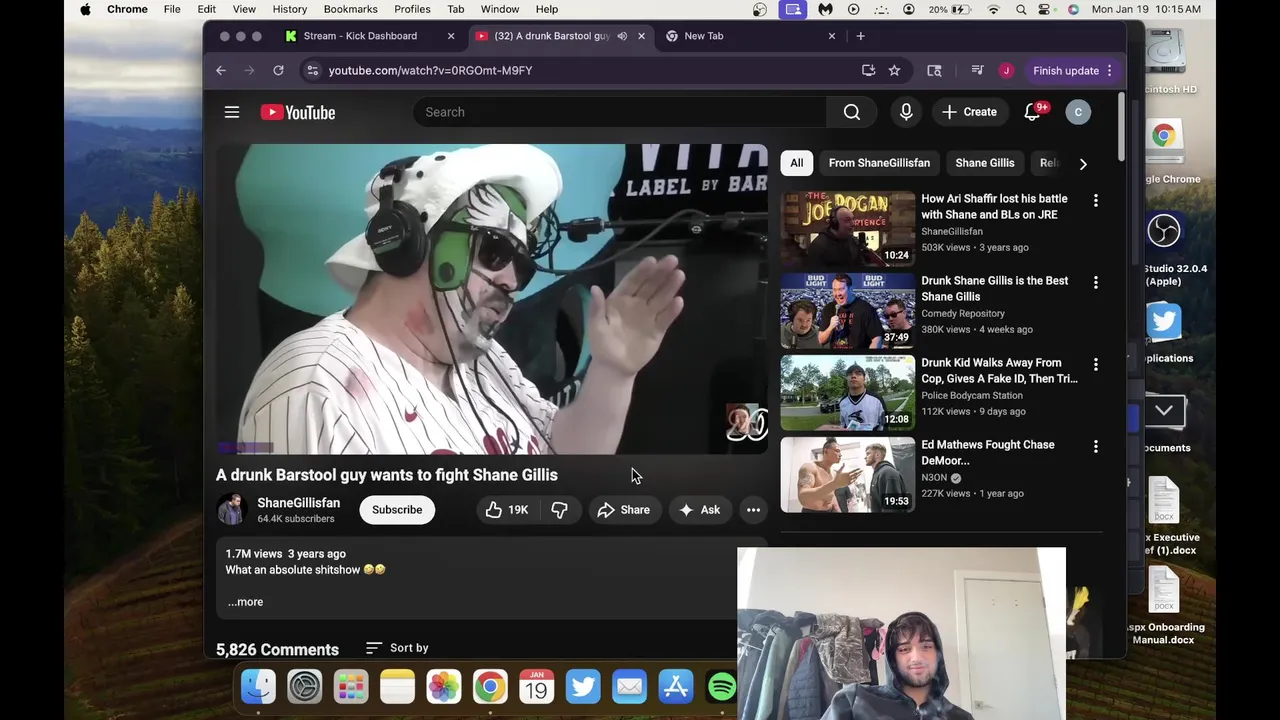
Task: Go back with browser back arrow
Action: coord(221,70)
